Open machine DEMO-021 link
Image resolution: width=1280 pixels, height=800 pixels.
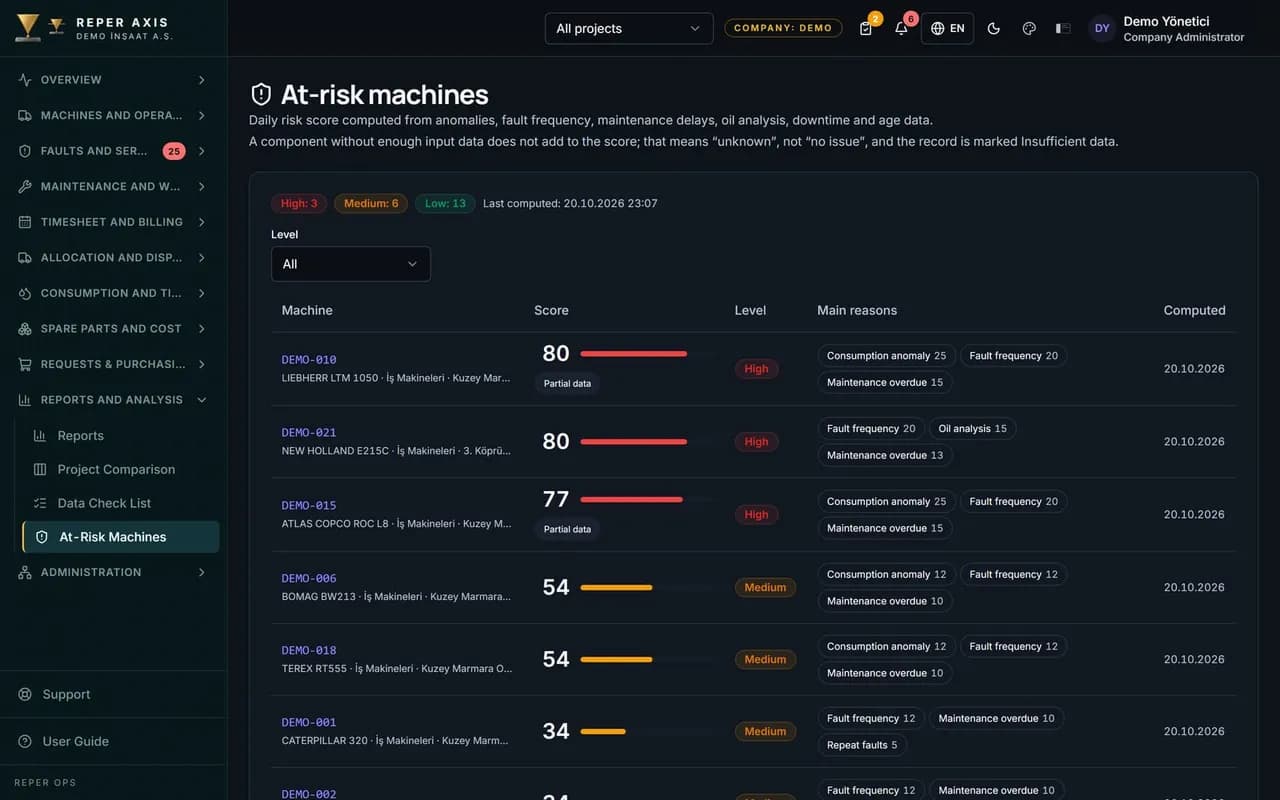click(x=309, y=433)
